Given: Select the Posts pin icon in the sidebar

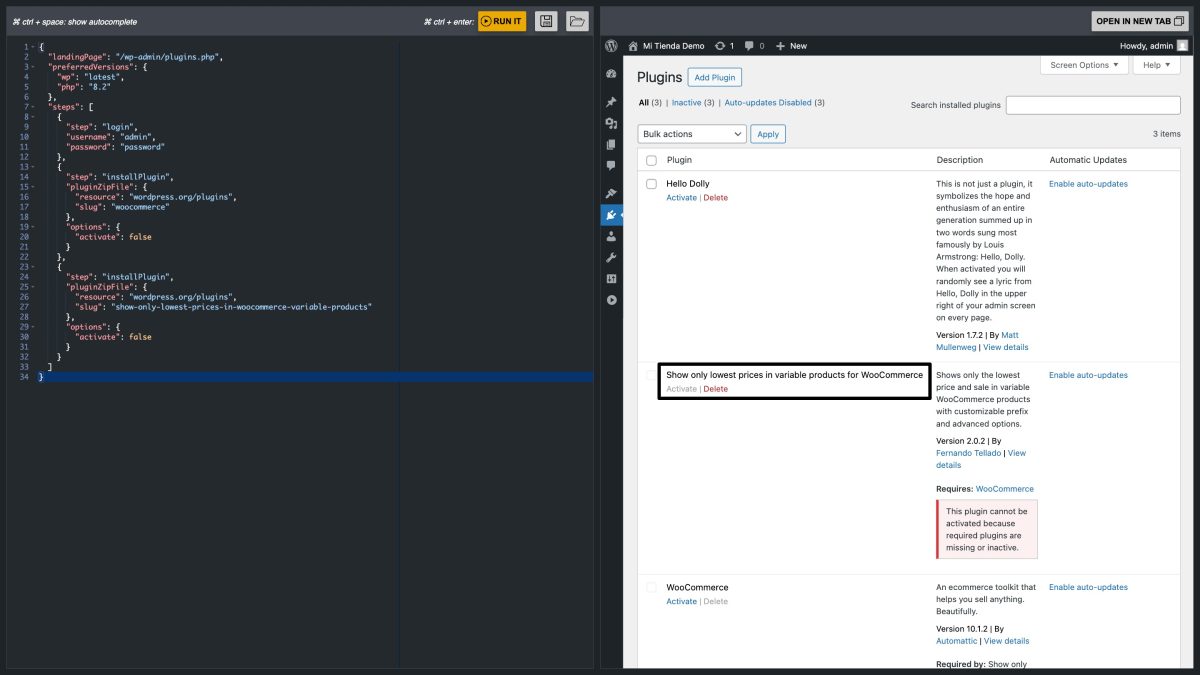Looking at the screenshot, I should [x=612, y=101].
